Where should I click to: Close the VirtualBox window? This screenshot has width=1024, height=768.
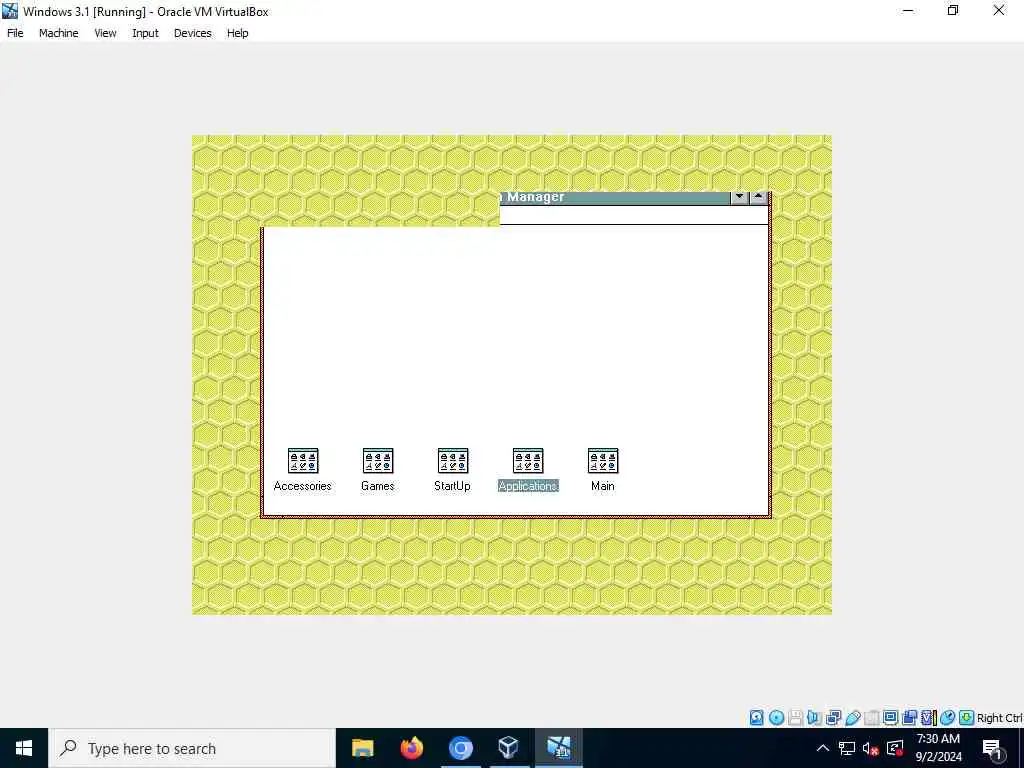click(999, 11)
